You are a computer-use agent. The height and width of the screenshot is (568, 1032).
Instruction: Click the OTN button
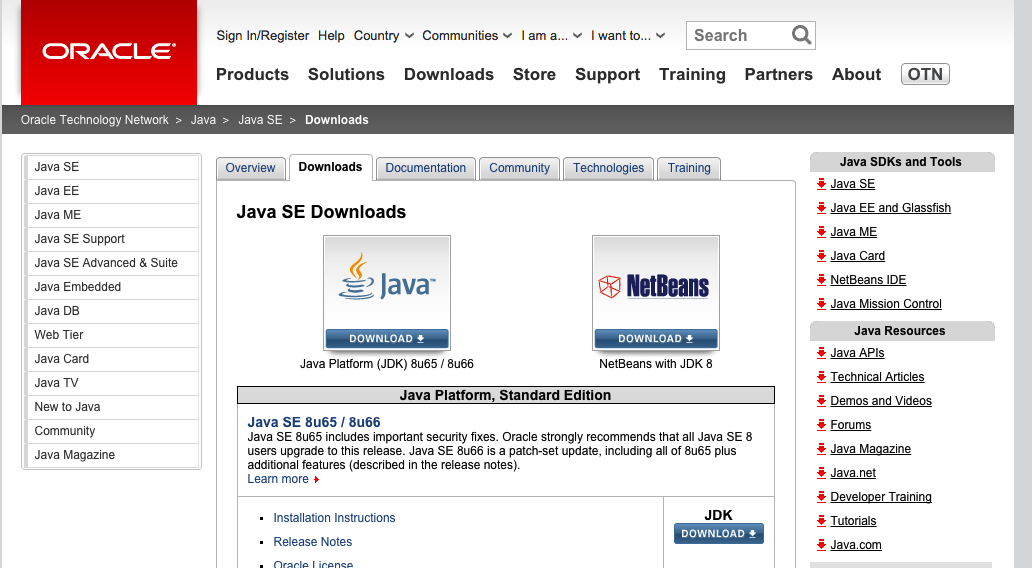[925, 74]
